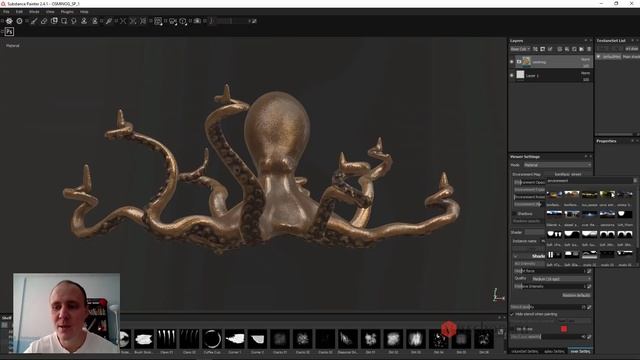Click the axis gizmo in the viewport
Image resolution: width=640 pixels, height=360 pixels.
[x=498, y=295]
